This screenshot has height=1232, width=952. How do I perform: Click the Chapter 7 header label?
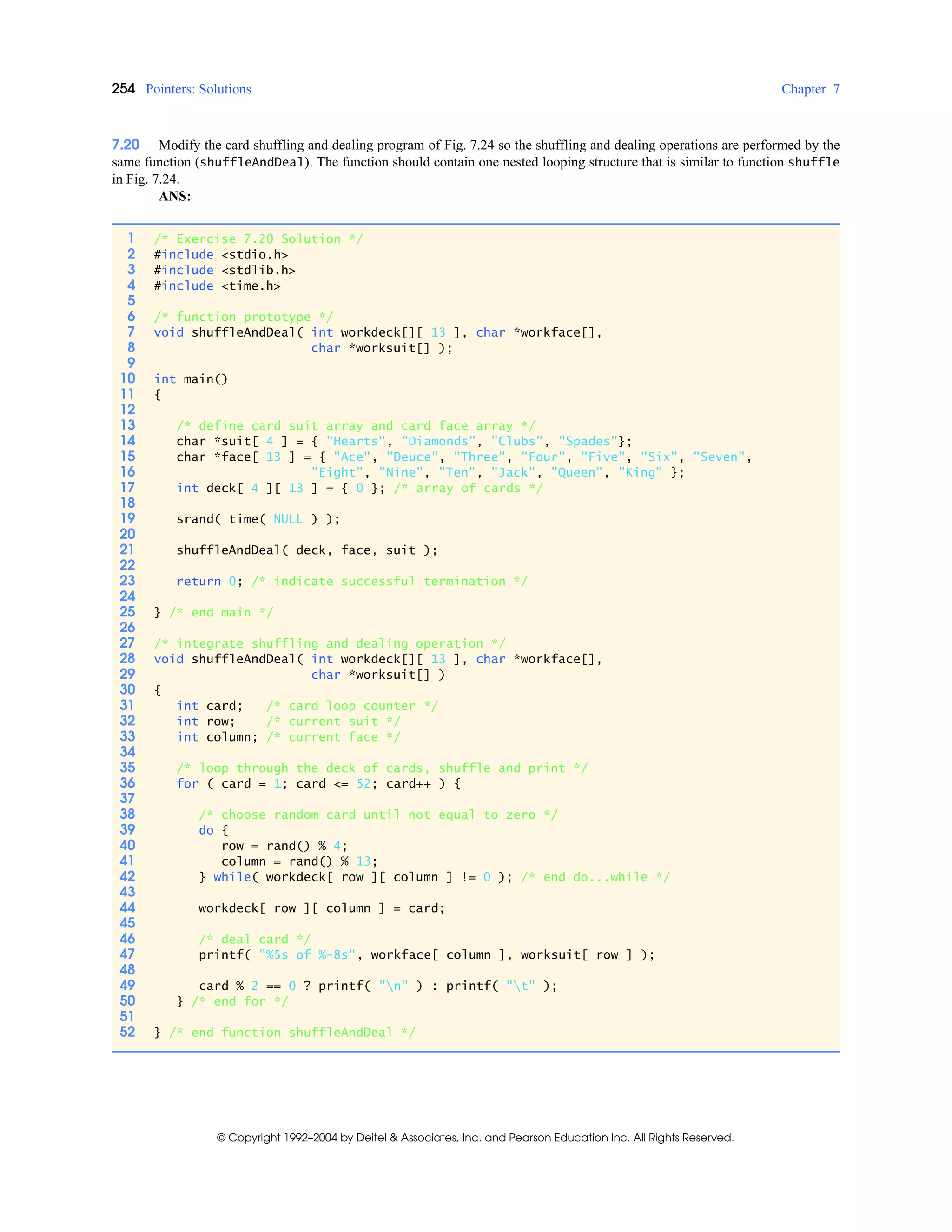pyautogui.click(x=809, y=89)
